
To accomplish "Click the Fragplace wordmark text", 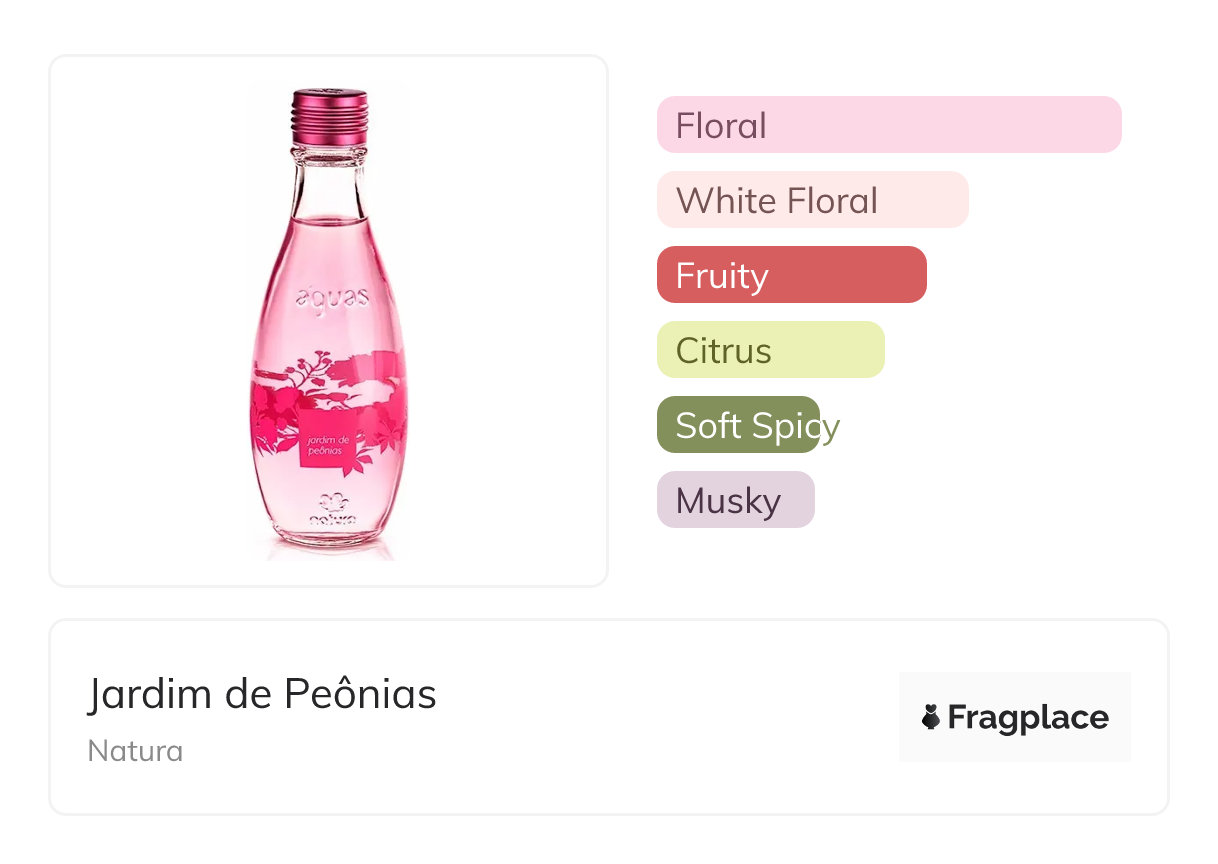I will click(1028, 718).
